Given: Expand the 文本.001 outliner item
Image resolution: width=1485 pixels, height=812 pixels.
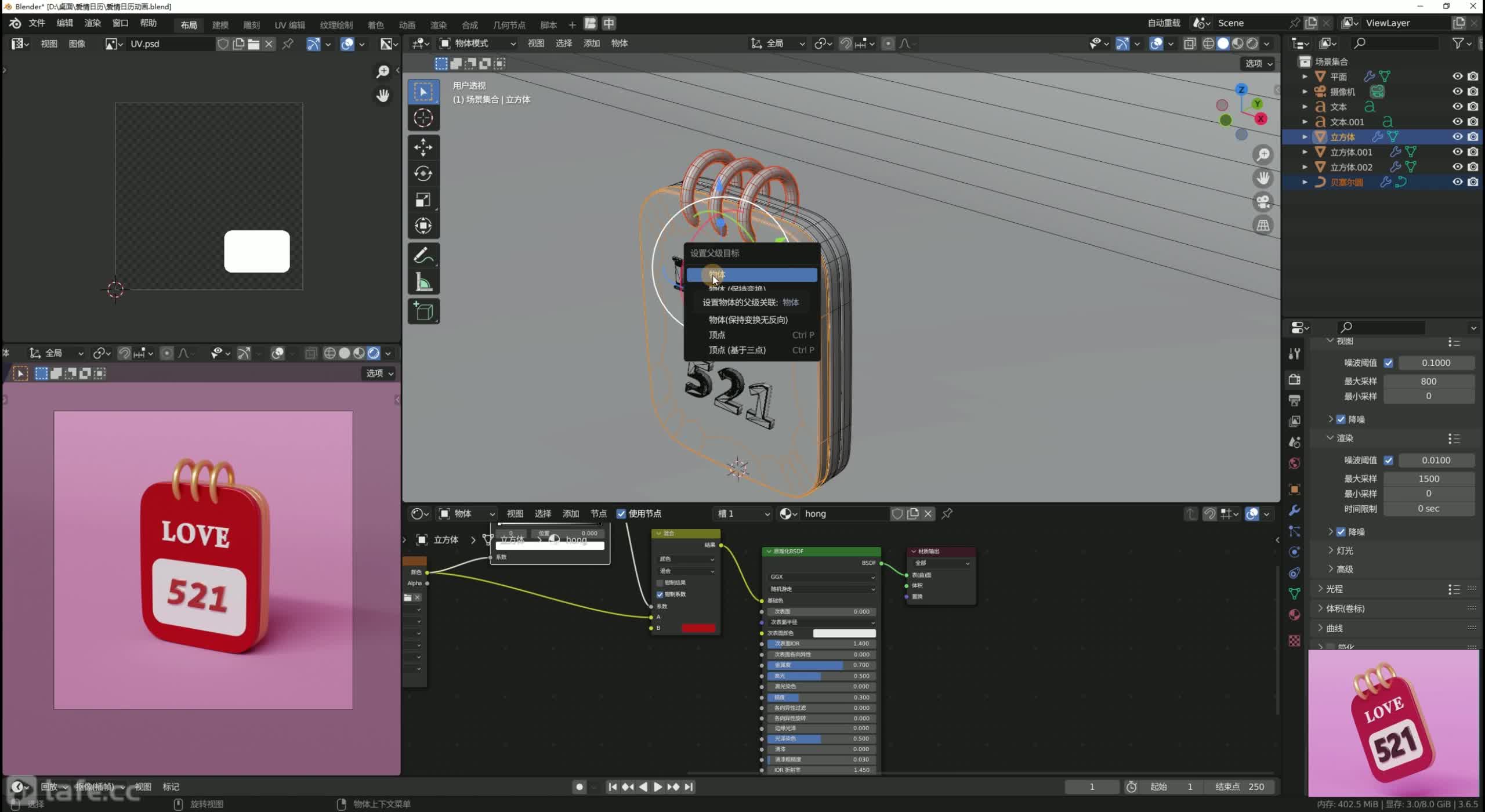Looking at the screenshot, I should (1305, 122).
